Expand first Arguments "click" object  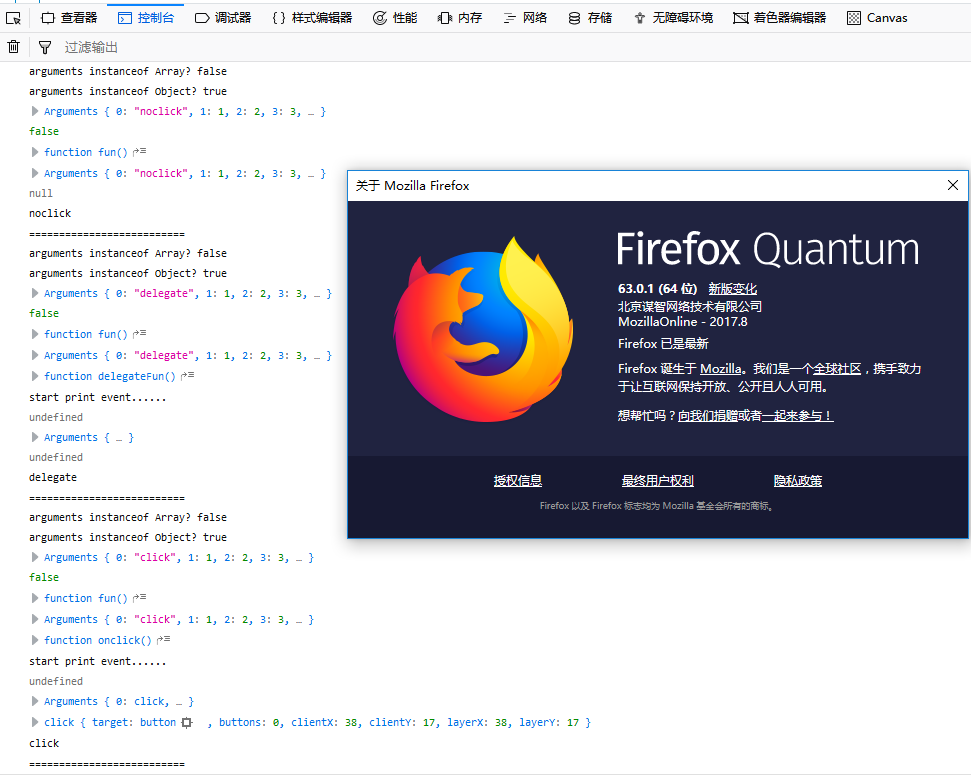tap(35, 557)
